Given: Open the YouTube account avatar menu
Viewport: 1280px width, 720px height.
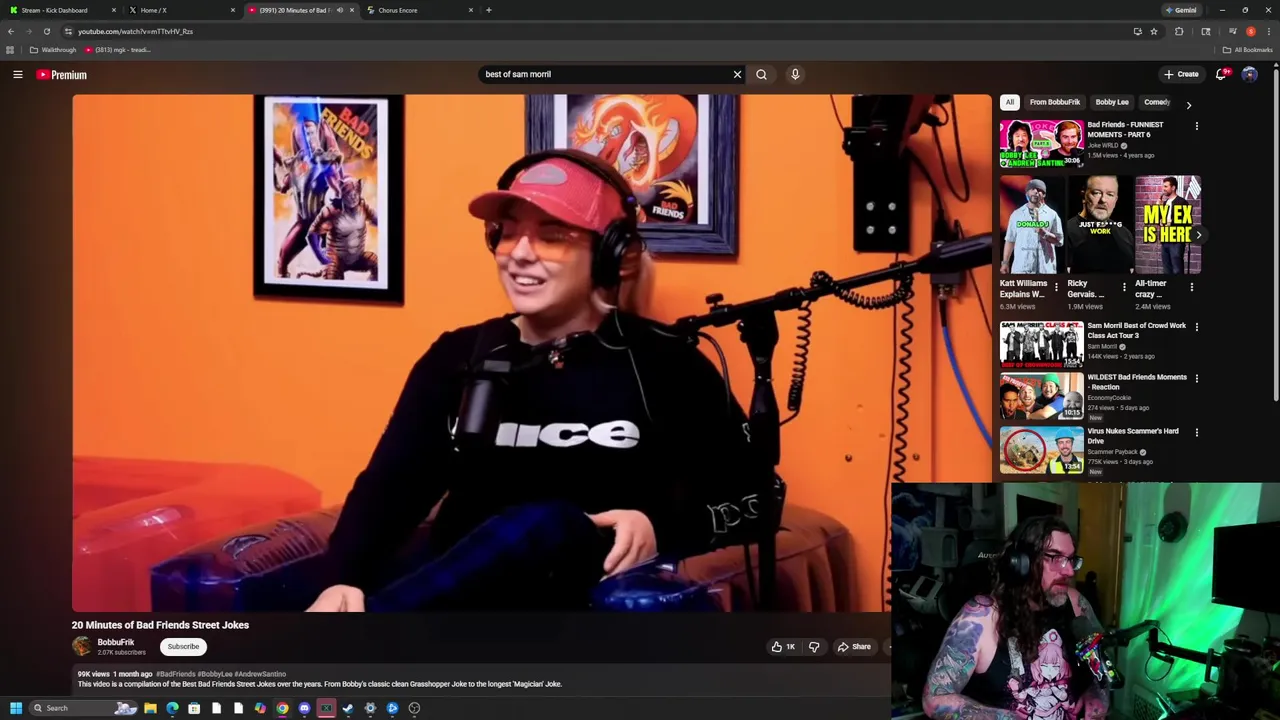Looking at the screenshot, I should 1249,74.
